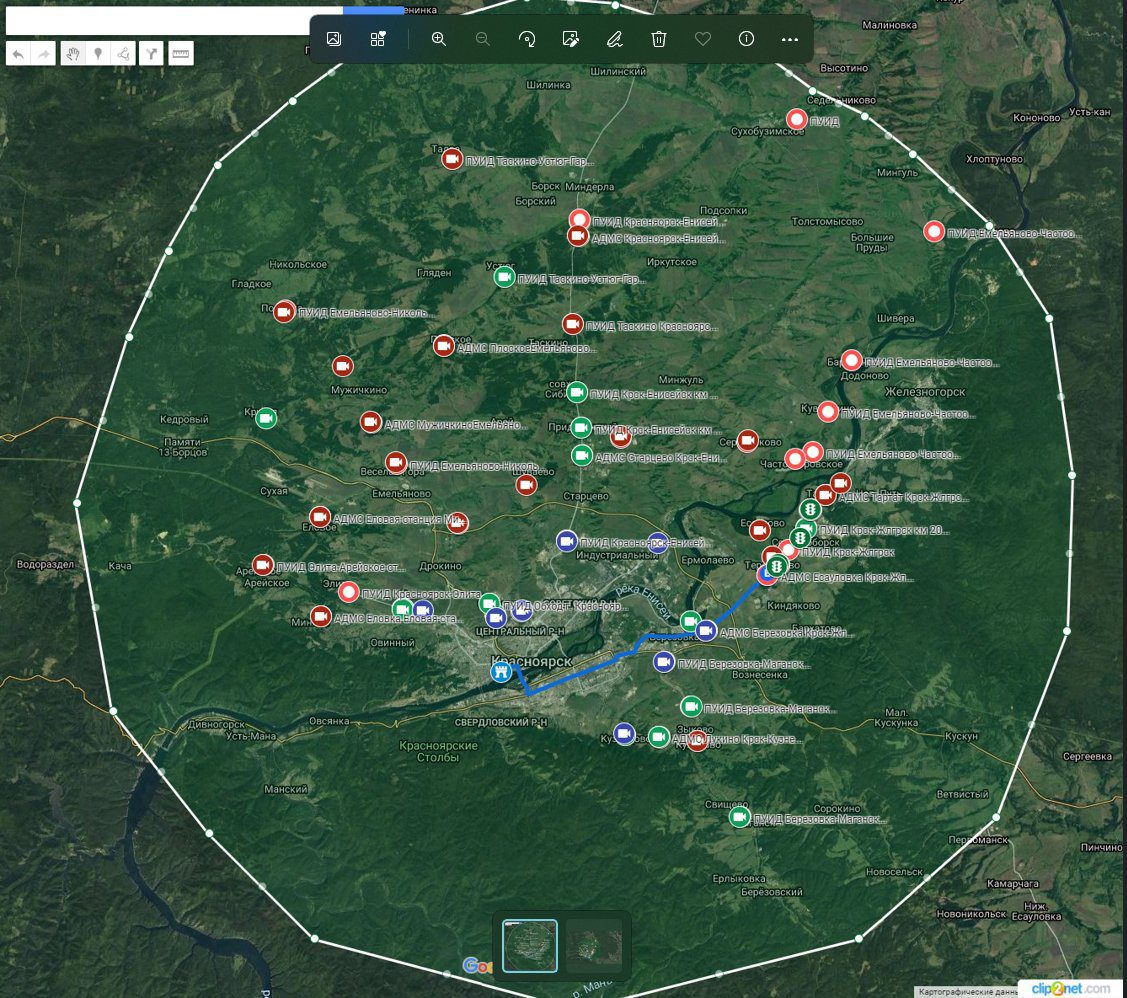Open the edit image tool
1127x998 pixels.
571,39
